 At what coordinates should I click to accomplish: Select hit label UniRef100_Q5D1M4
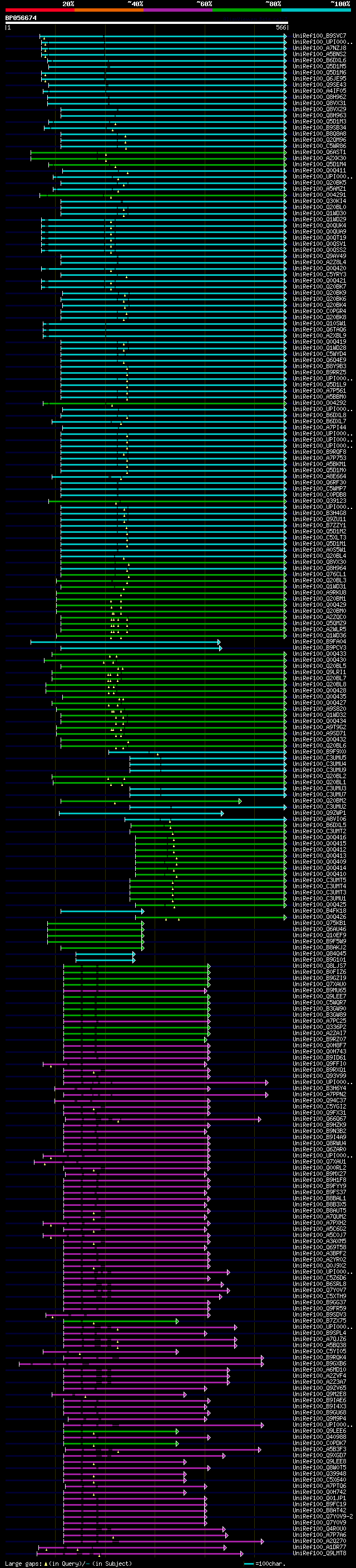click(x=319, y=164)
